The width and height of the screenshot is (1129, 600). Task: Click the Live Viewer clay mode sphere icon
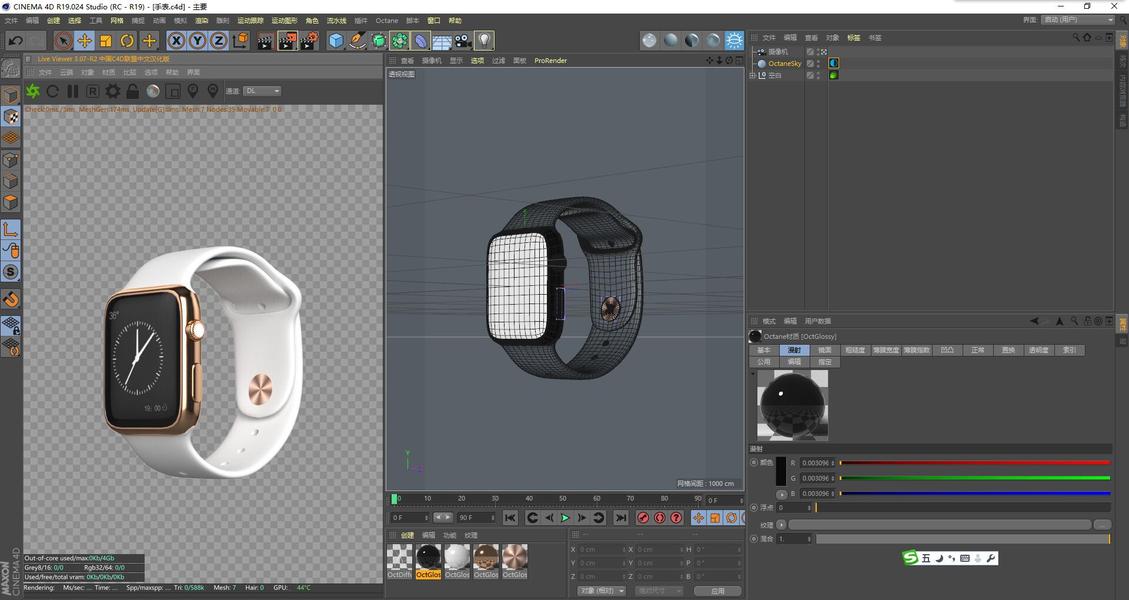tap(153, 91)
